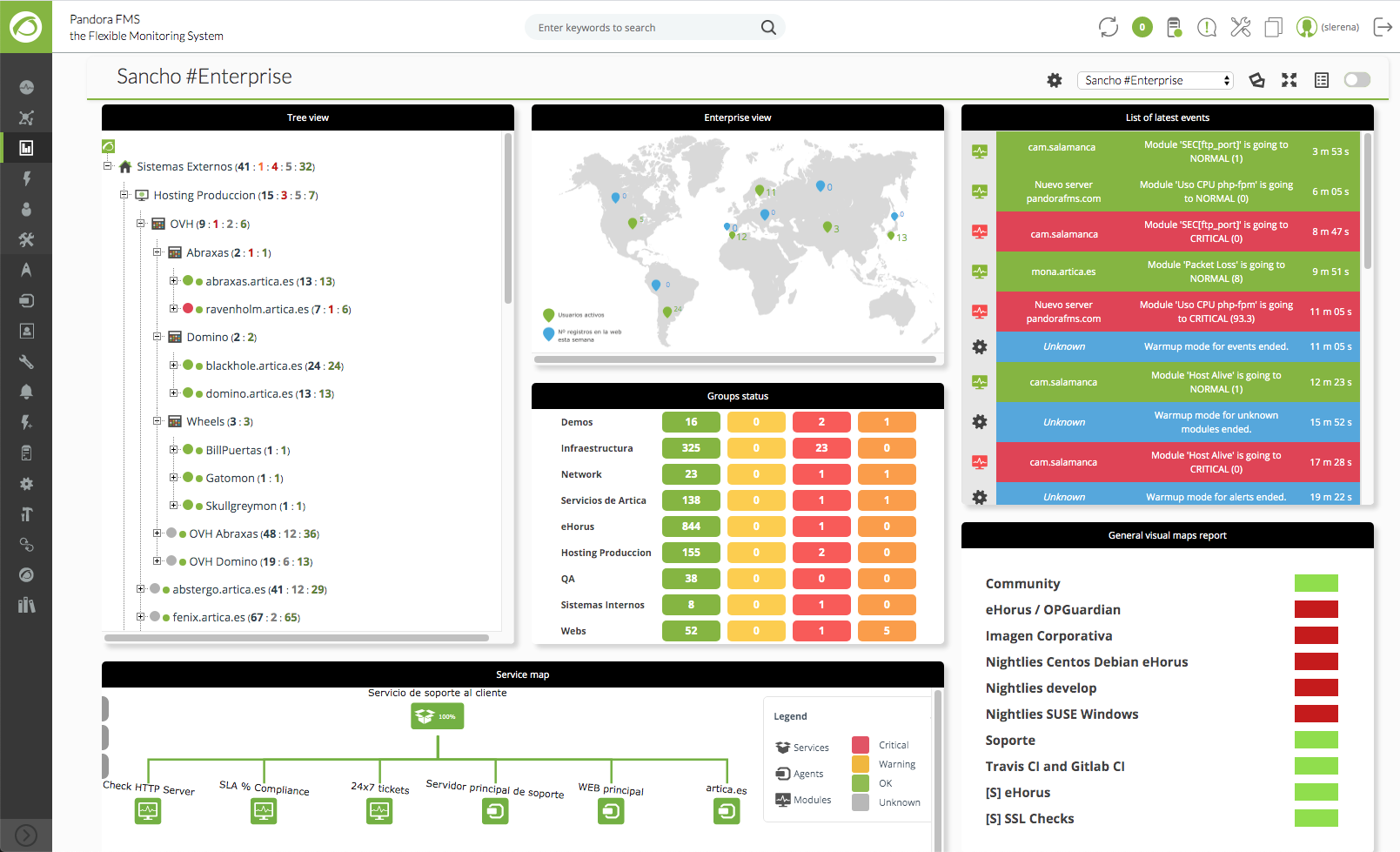The width and height of the screenshot is (1400, 852).
Task: Click the artica.es agent node
Action: point(727,811)
